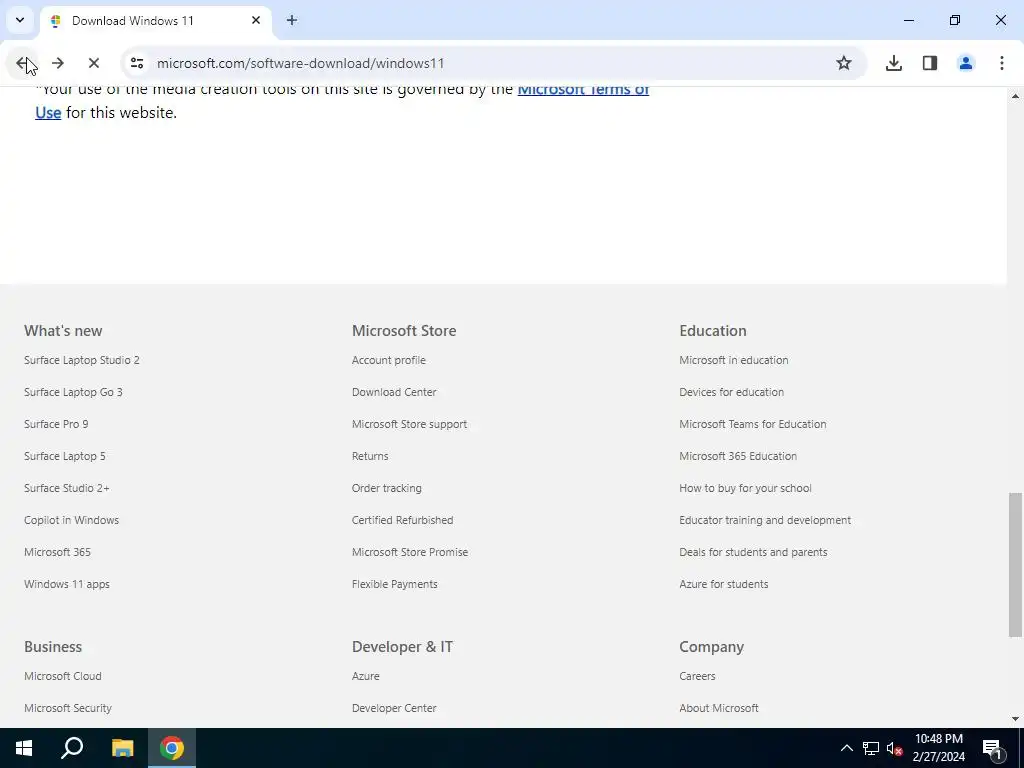The width and height of the screenshot is (1024, 768).
Task: Open Microsoft Security link
Action: tap(68, 708)
